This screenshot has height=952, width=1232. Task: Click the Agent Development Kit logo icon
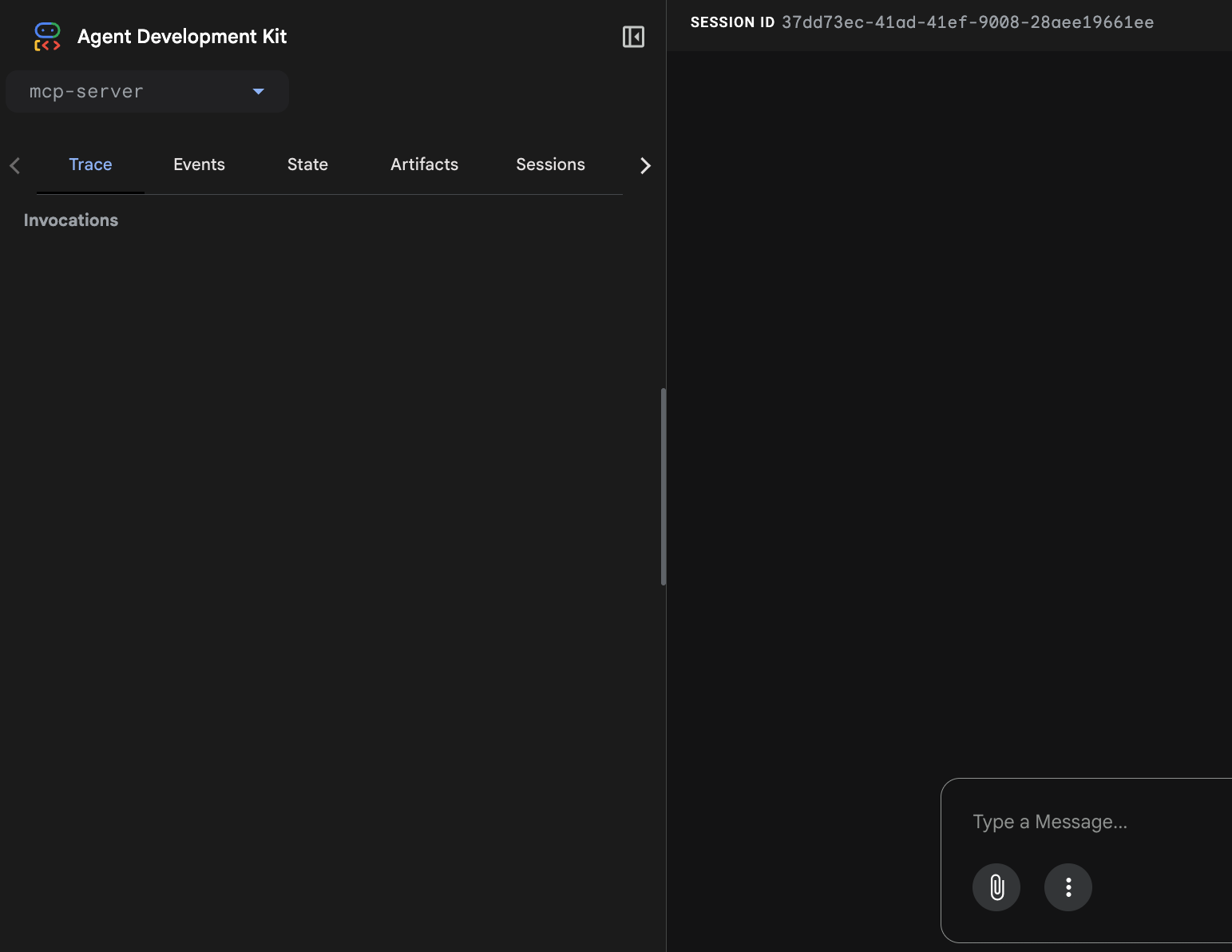point(47,37)
